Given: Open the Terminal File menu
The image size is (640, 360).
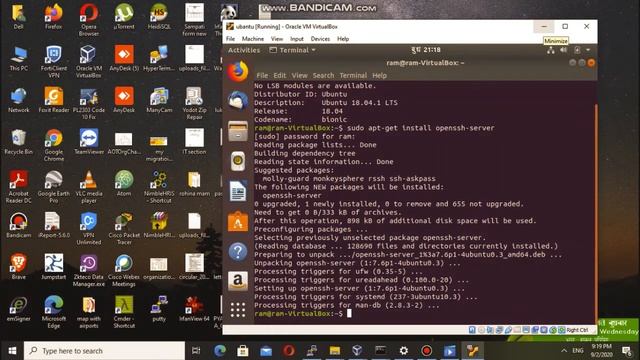Looking at the screenshot, I should click(x=262, y=76).
